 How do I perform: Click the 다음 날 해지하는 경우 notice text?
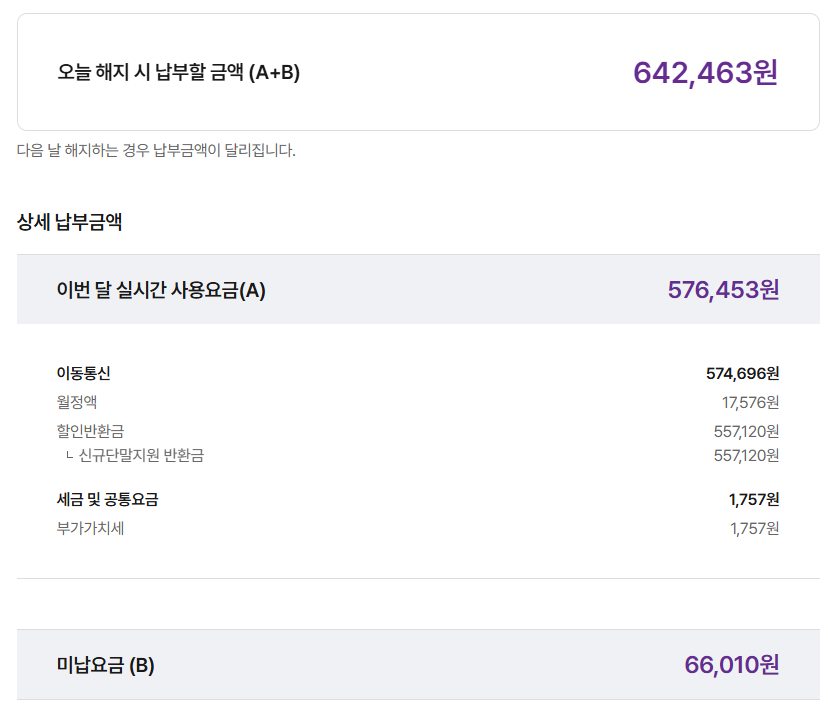click(156, 150)
